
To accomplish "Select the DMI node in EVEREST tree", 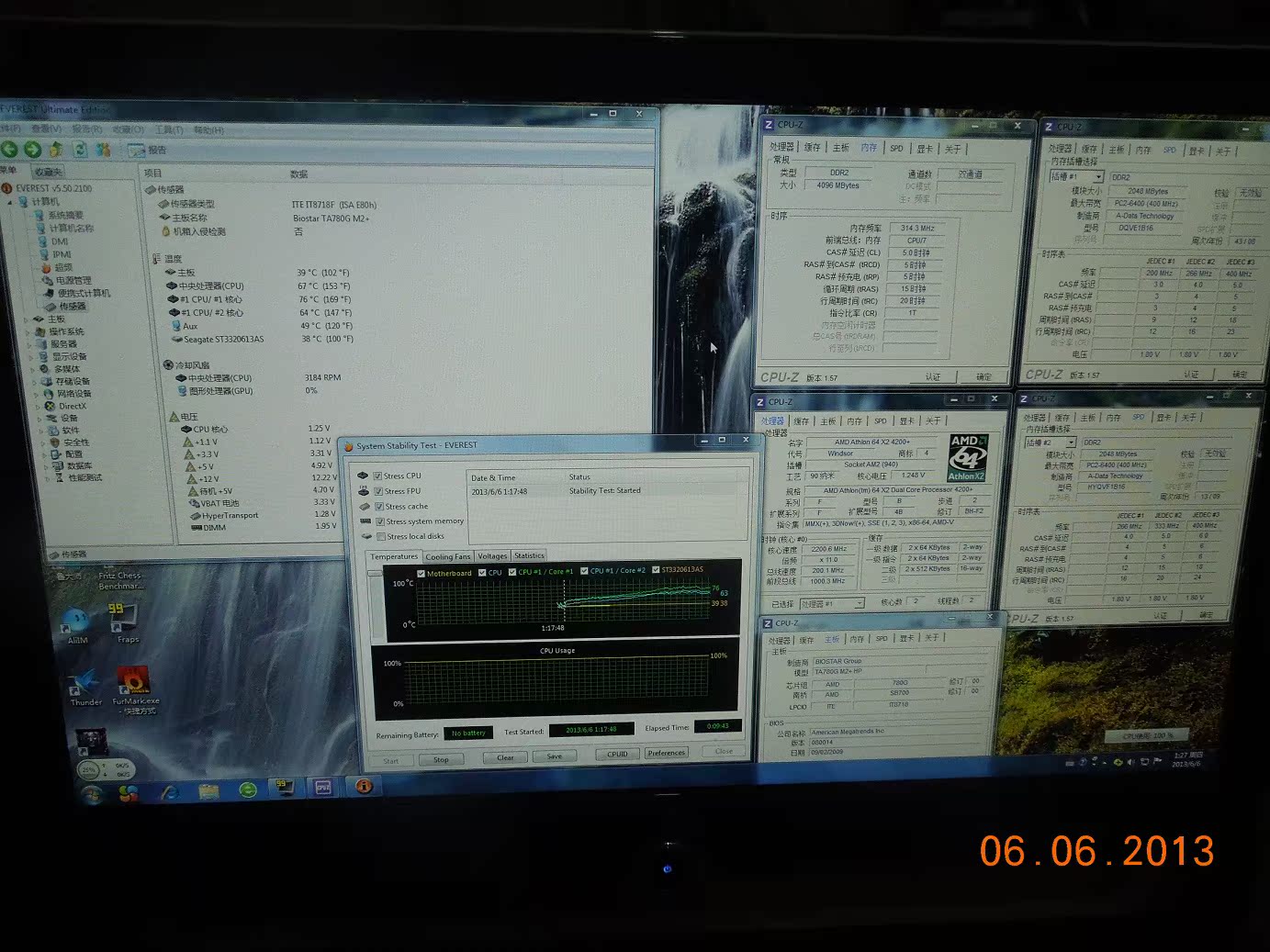I will click(x=52, y=241).
